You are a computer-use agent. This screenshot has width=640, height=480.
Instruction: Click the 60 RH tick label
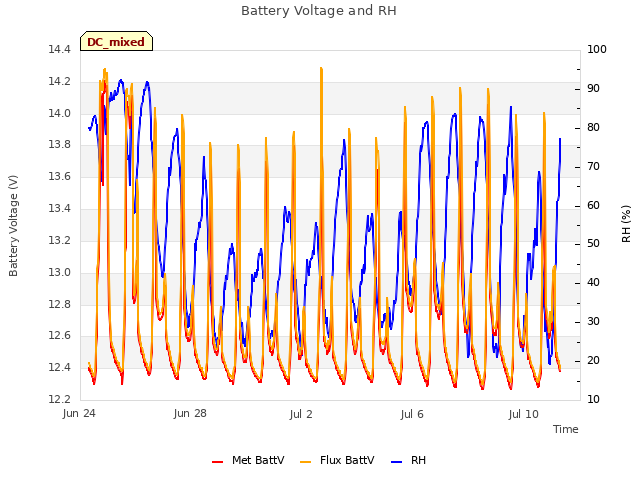tap(593, 205)
